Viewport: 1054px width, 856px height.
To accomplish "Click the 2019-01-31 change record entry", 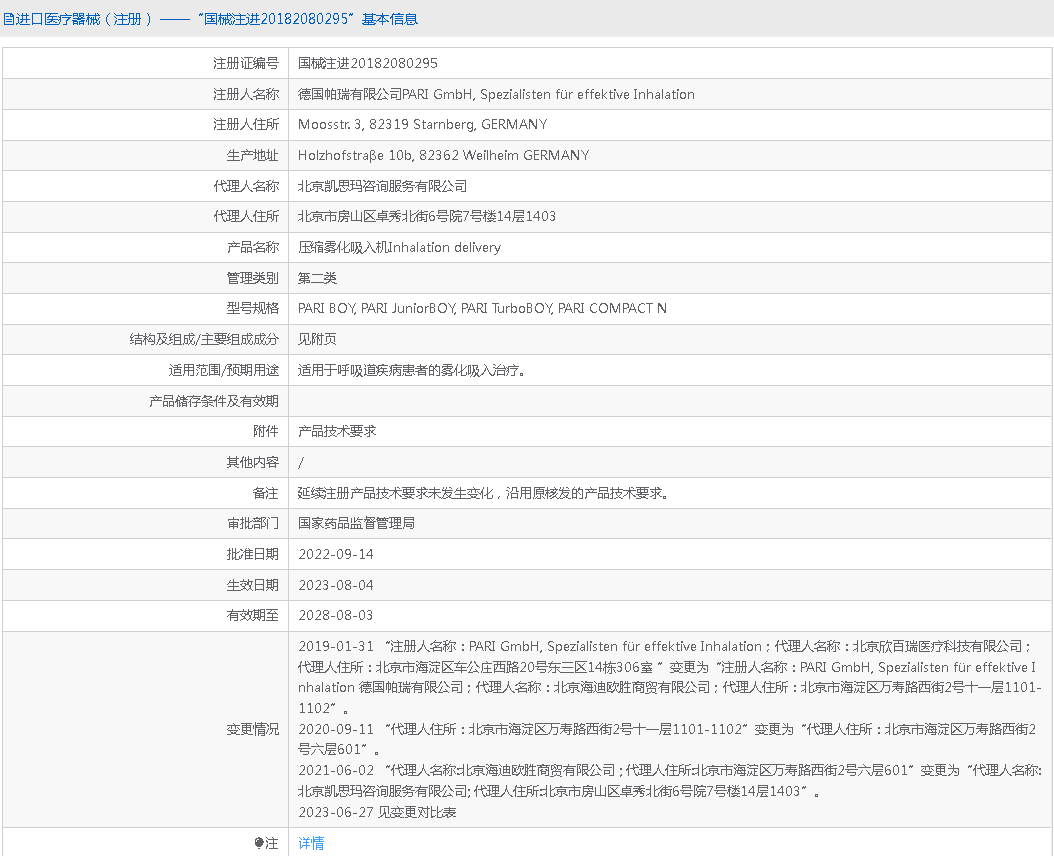I will (x=670, y=677).
